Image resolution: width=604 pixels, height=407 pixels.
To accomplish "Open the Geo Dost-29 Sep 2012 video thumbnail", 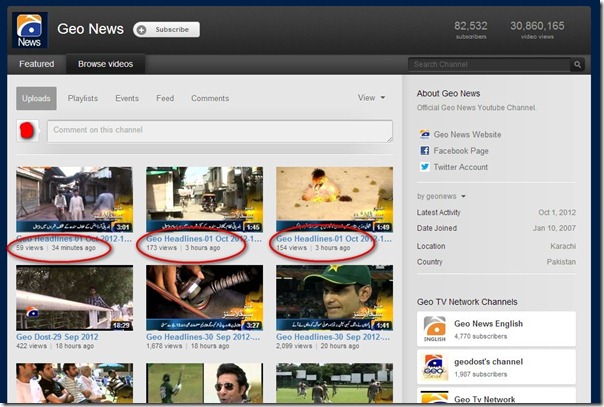I will (x=74, y=297).
